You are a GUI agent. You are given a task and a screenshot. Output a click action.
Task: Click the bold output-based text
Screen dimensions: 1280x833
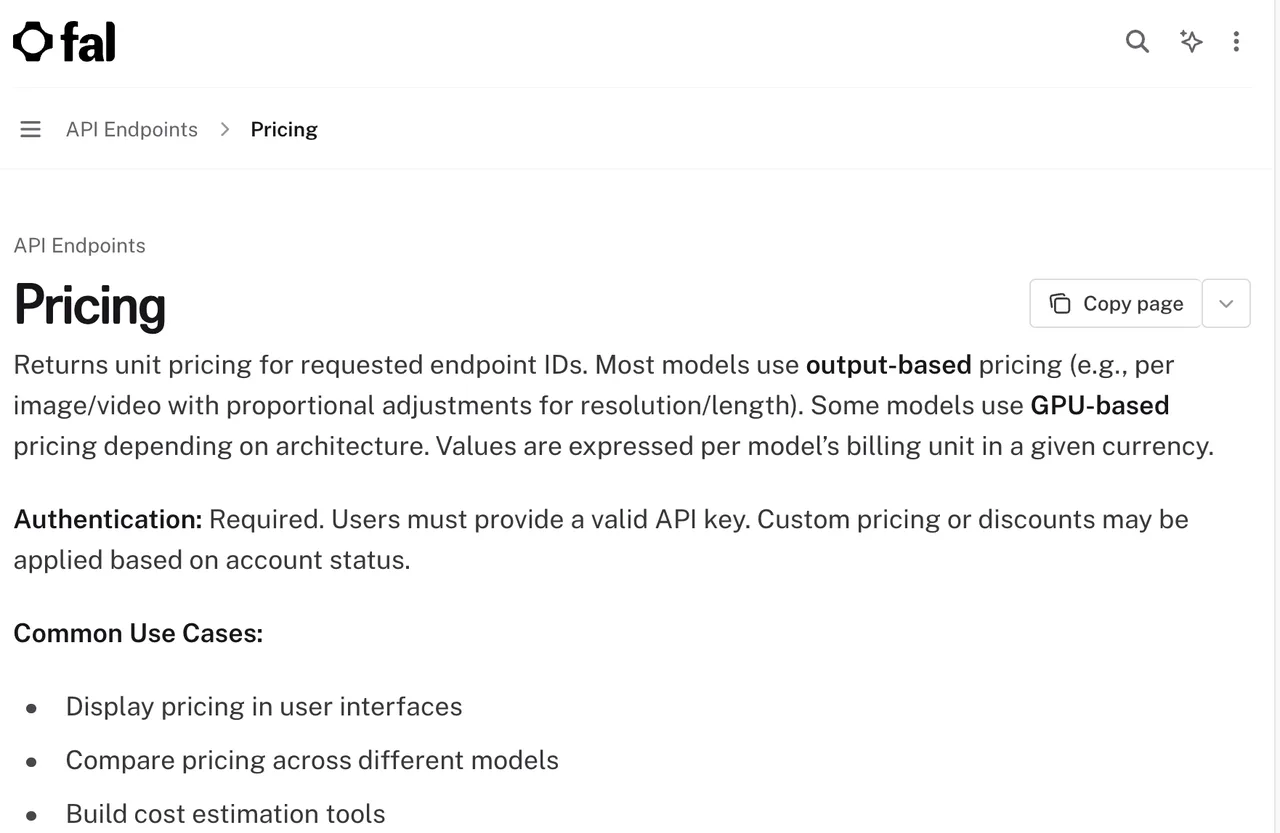[x=889, y=364]
